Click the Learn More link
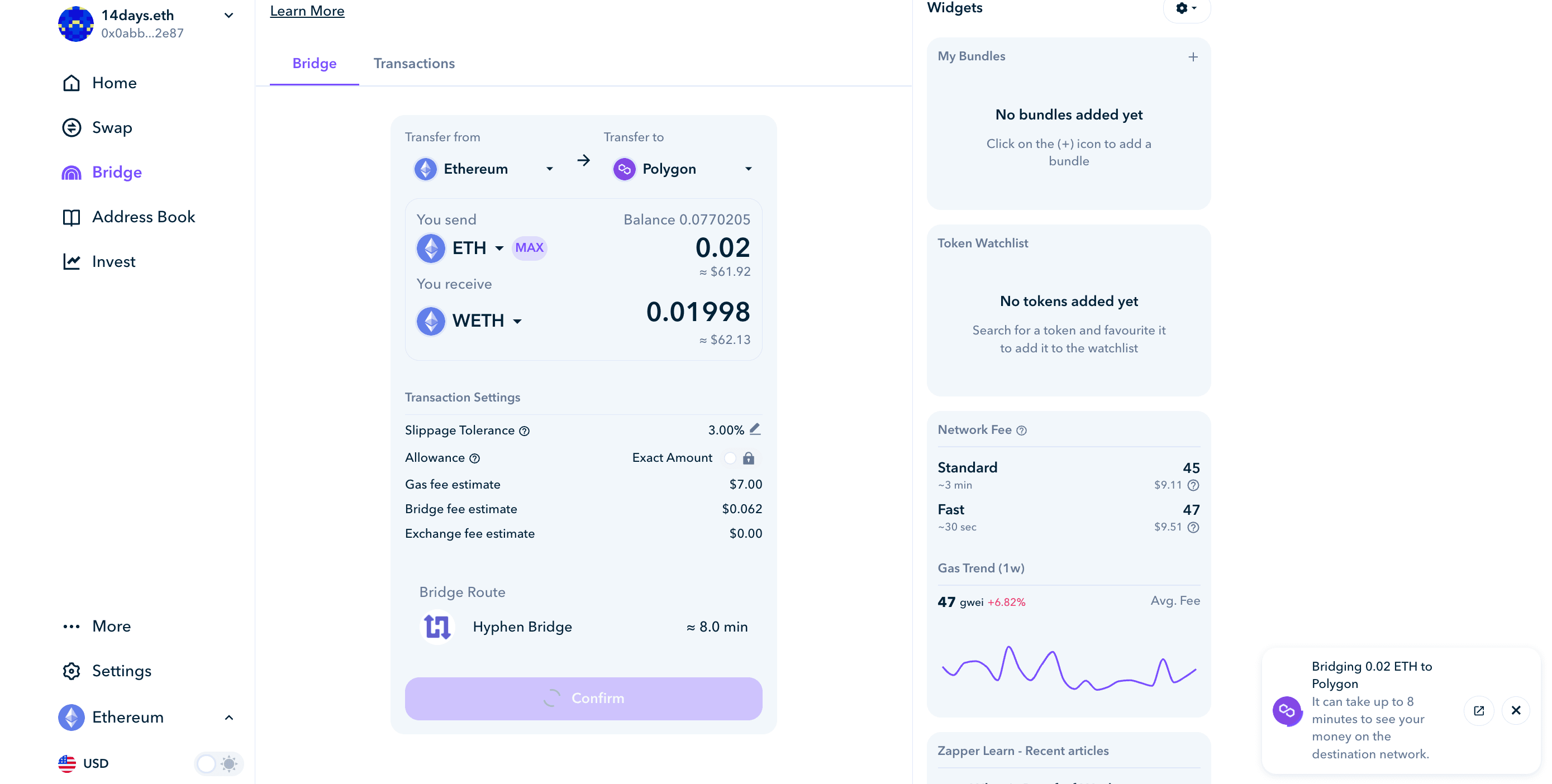Image resolution: width=1552 pixels, height=784 pixels. click(x=307, y=11)
